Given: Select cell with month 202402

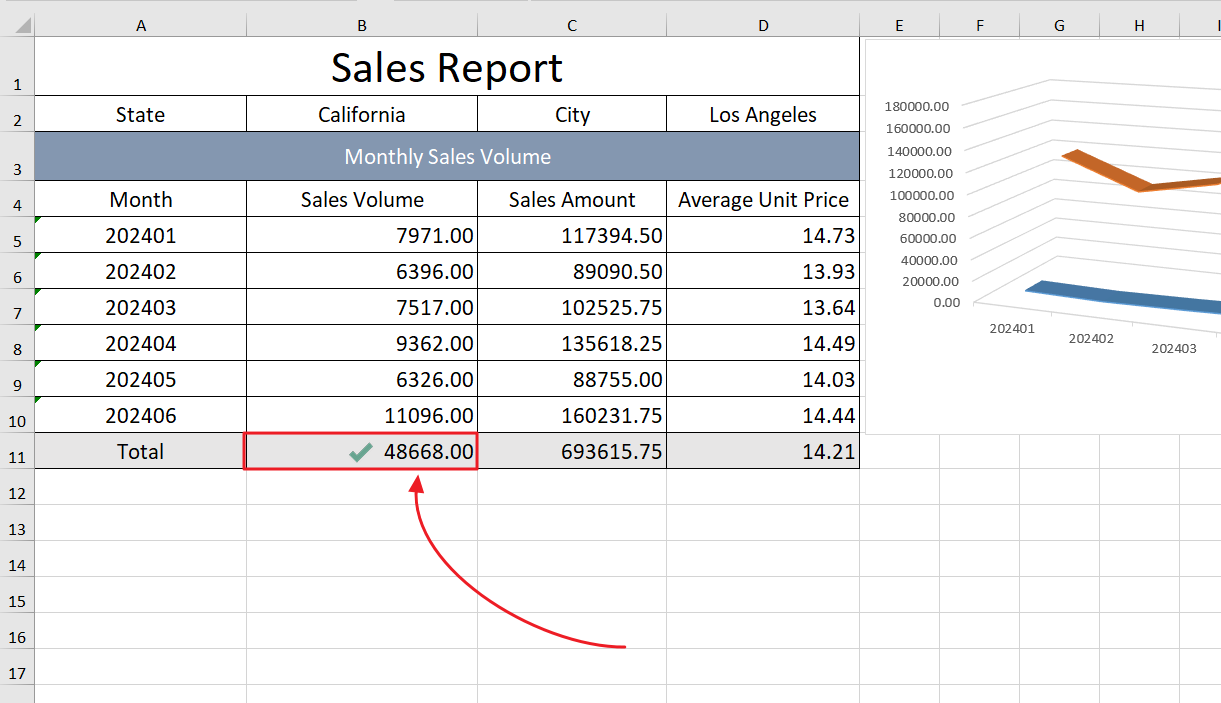Looking at the screenshot, I should 141,271.
